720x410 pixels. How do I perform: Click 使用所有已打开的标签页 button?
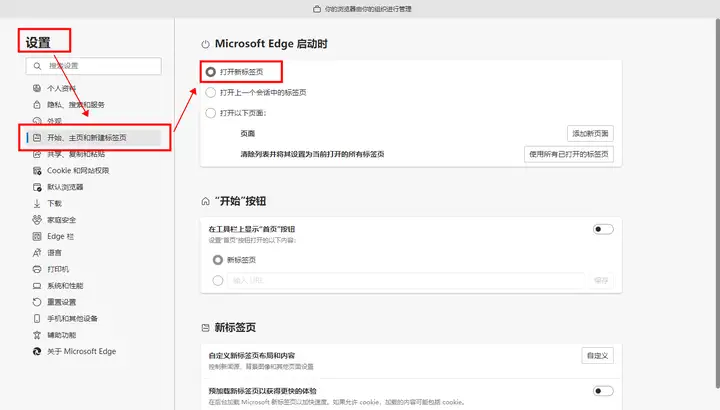click(x=568, y=154)
